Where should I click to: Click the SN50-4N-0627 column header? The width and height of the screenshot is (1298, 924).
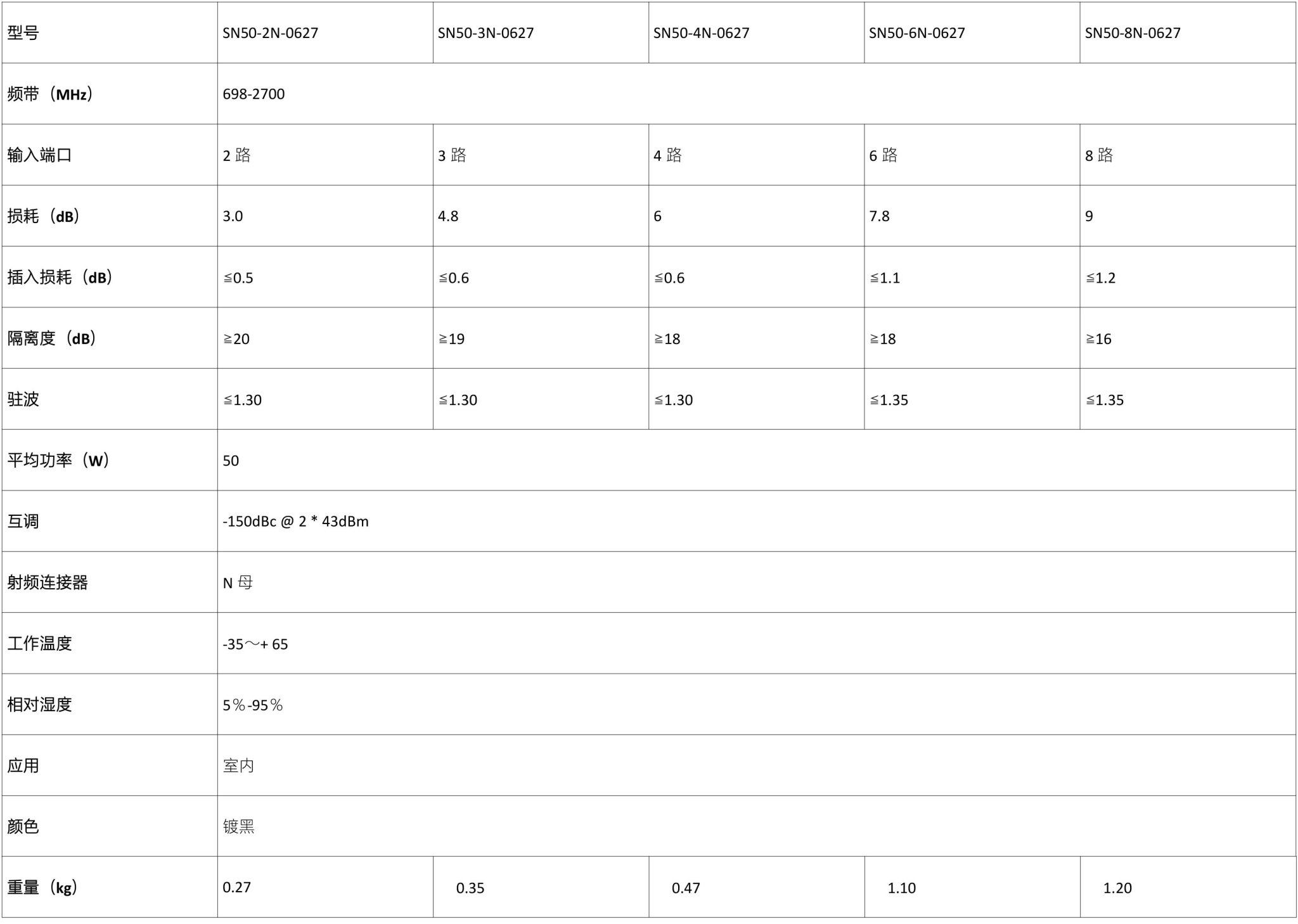[x=757, y=32]
